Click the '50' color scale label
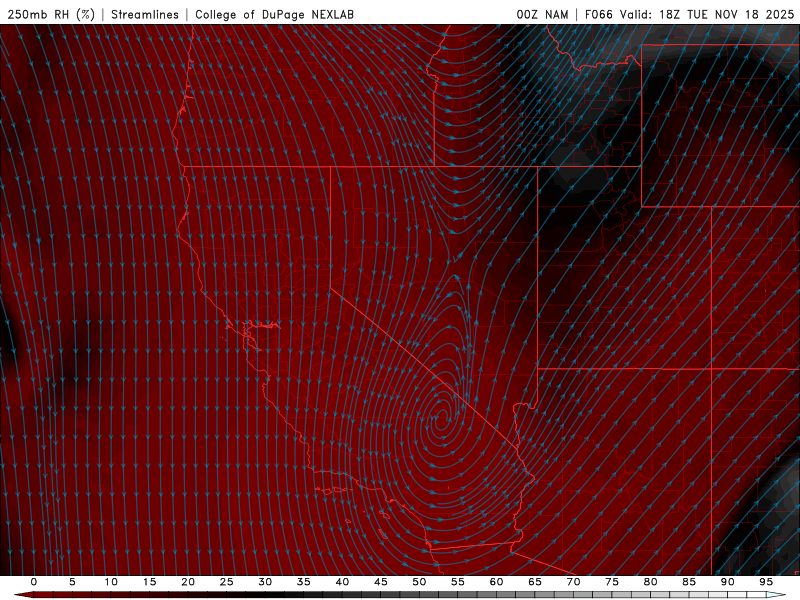Image resolution: width=800 pixels, height=600 pixels. 419,582
